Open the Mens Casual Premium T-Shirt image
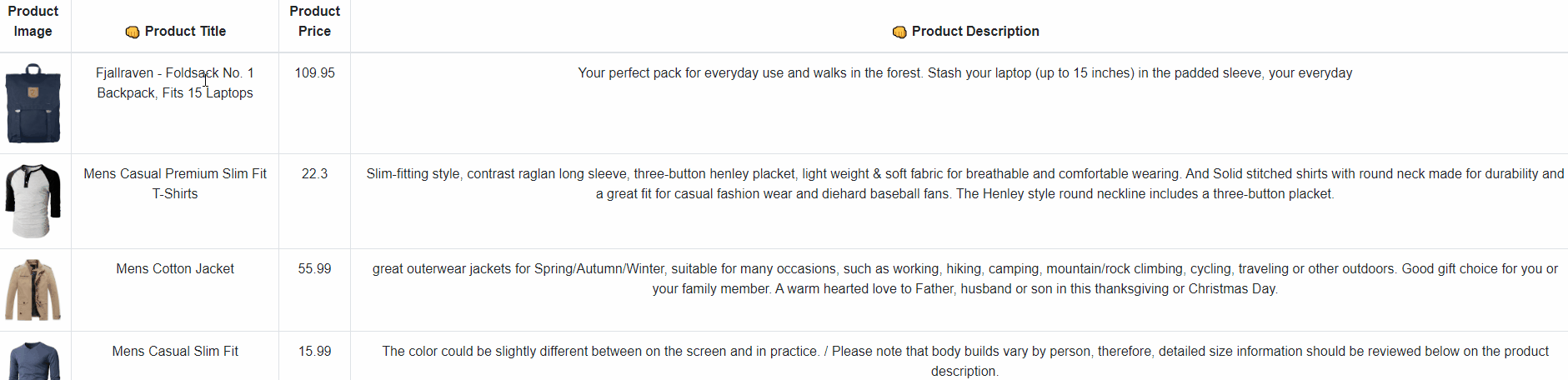Viewport: 1568px width, 380px height. pyautogui.click(x=33, y=201)
